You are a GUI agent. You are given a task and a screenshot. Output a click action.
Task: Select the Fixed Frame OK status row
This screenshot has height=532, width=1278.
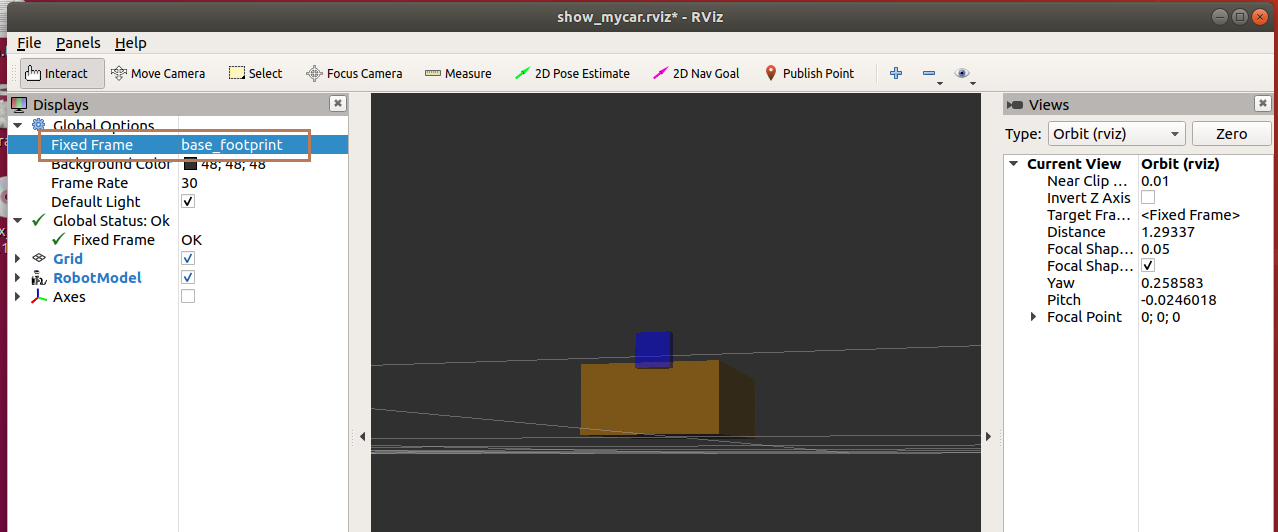(178, 239)
